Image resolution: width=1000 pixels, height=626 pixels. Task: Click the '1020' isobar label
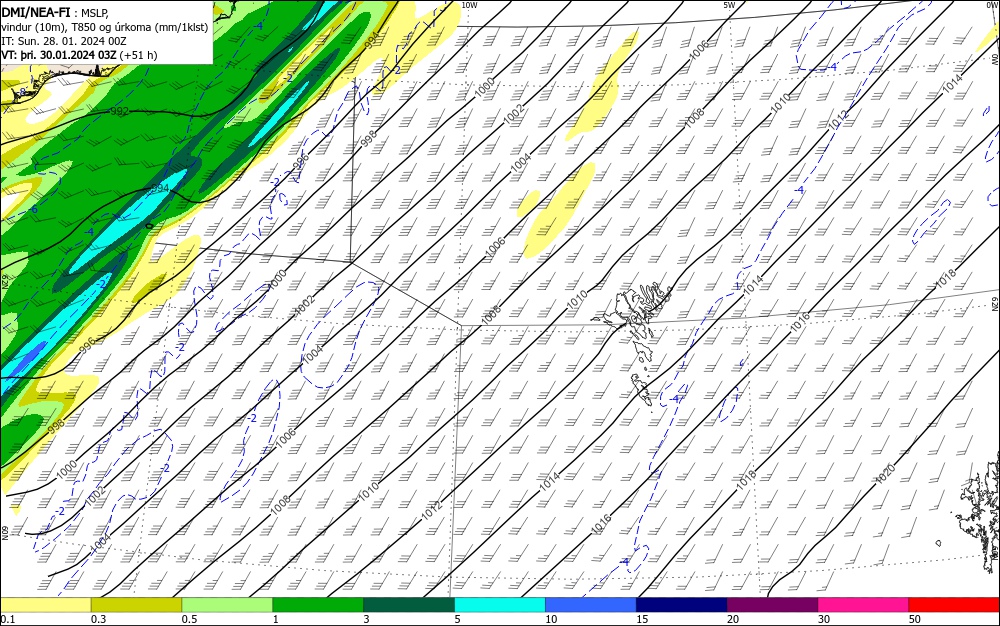(885, 474)
